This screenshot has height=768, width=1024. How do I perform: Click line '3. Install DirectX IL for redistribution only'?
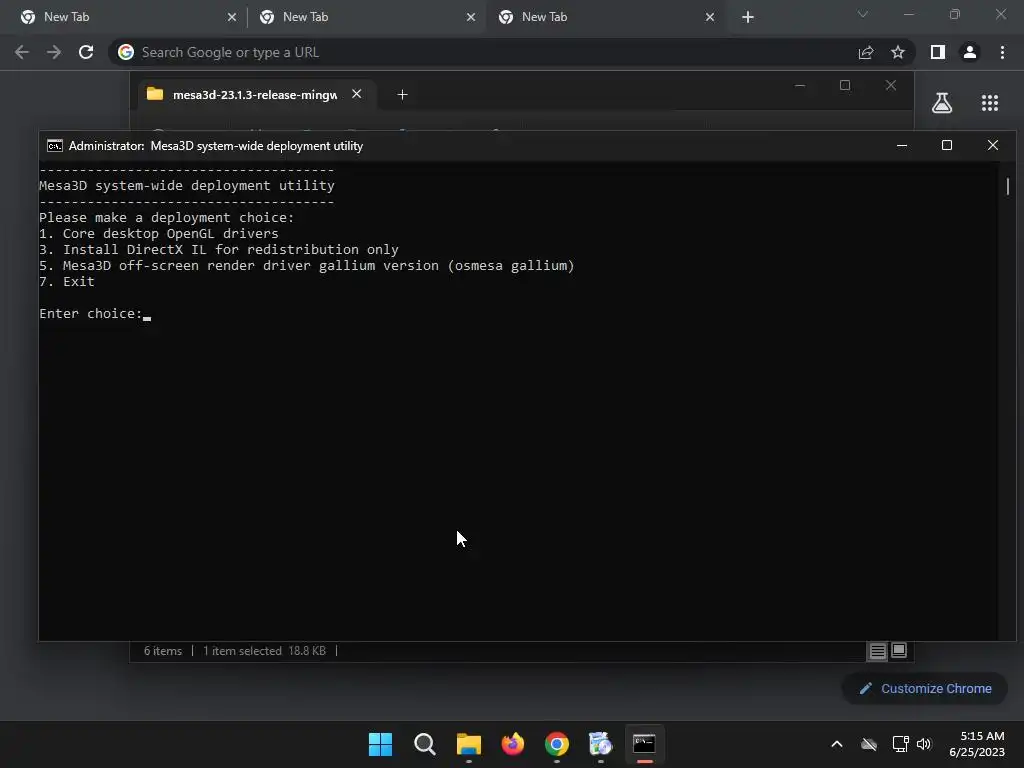pos(219,249)
